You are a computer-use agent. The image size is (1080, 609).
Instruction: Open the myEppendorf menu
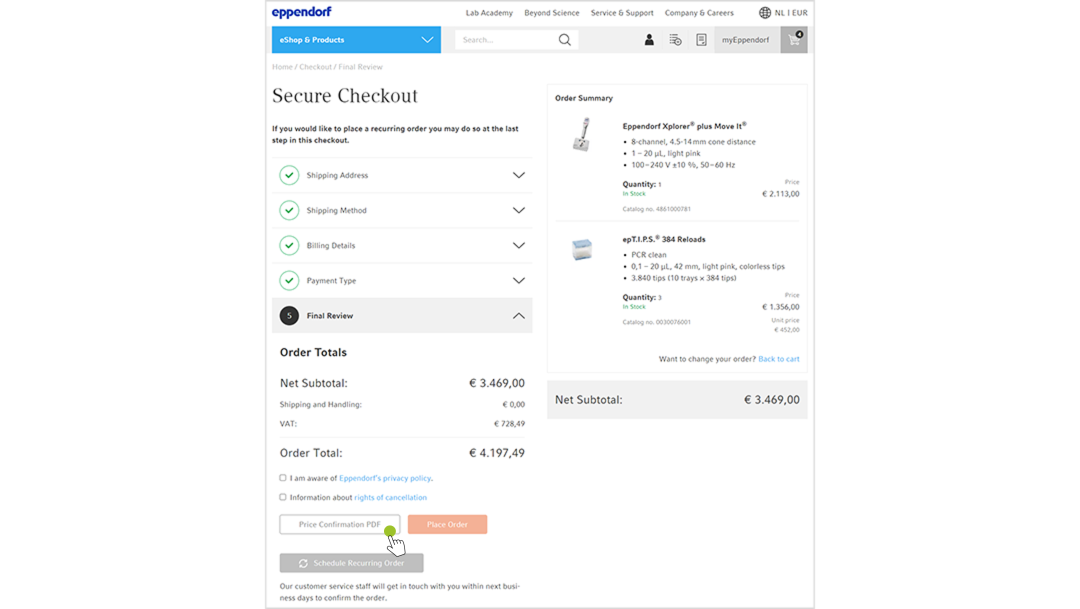point(747,40)
